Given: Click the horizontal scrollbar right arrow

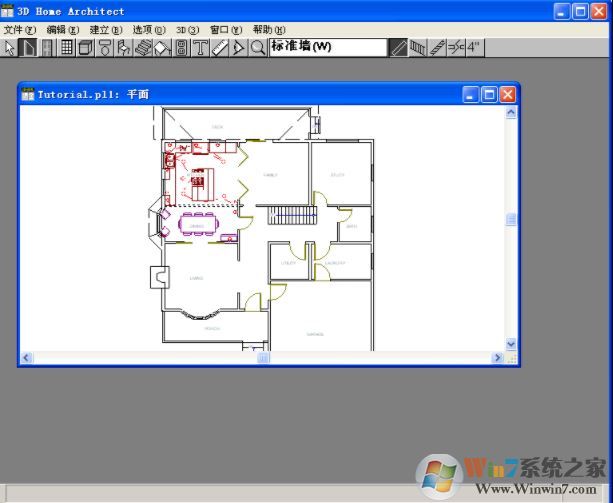Looking at the screenshot, I should pos(497,357).
